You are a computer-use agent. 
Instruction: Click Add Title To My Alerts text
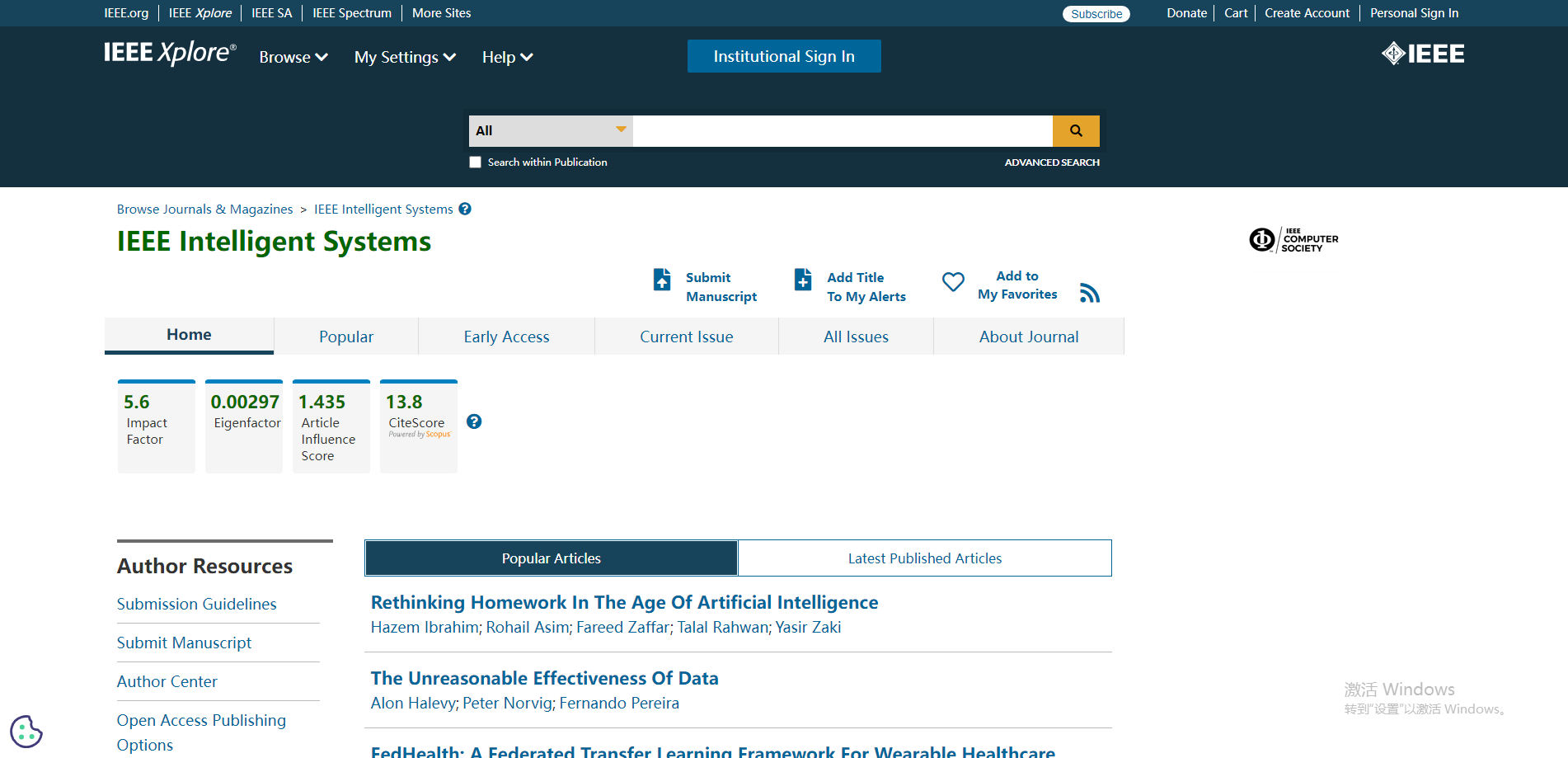pos(866,287)
